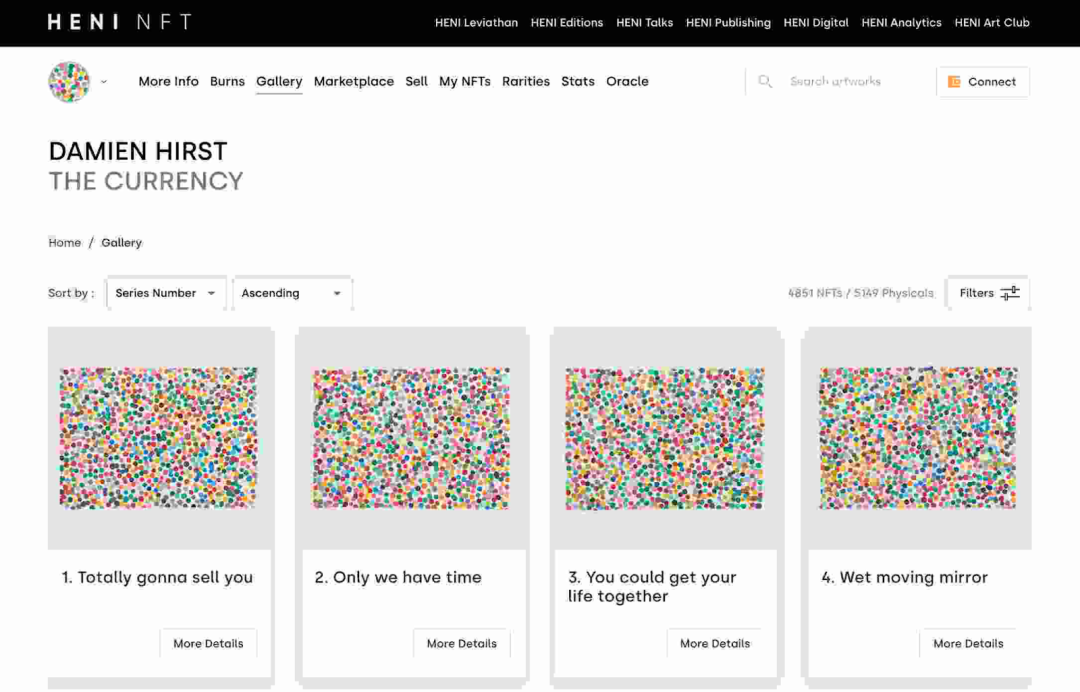Click the spotted collection avatar icon

(69, 81)
